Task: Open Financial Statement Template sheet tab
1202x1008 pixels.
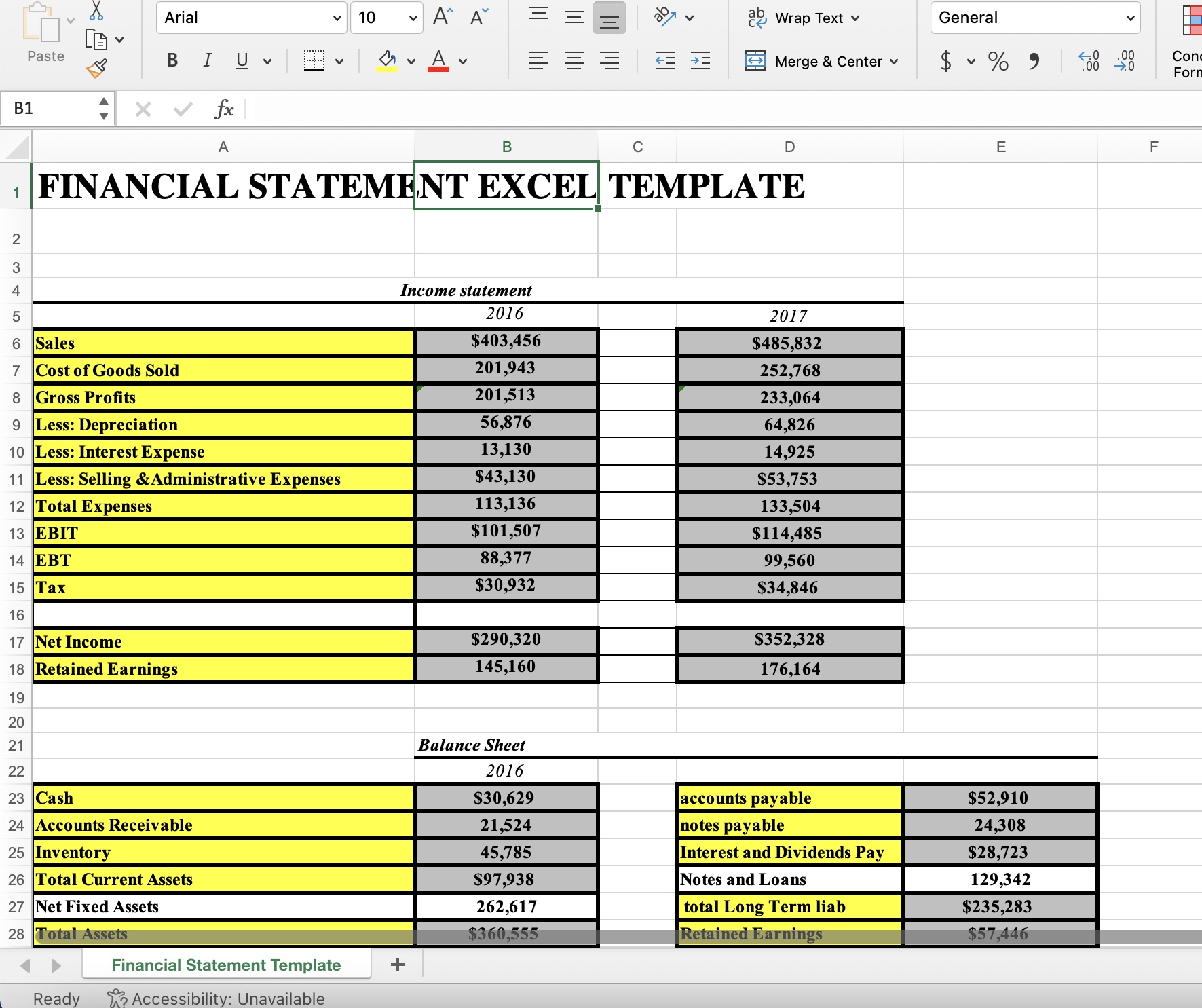Action: (x=226, y=965)
